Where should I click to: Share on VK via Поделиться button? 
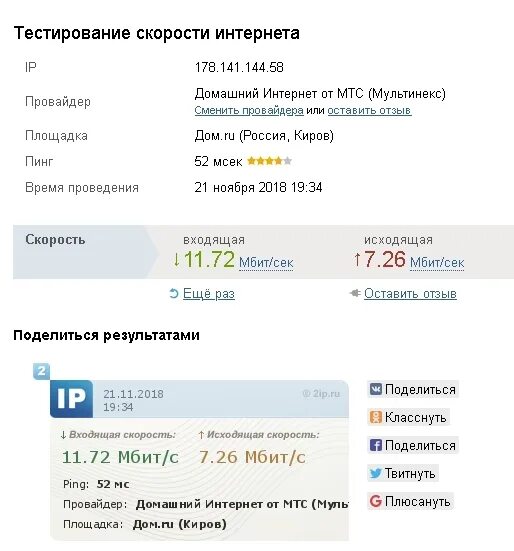tap(413, 389)
